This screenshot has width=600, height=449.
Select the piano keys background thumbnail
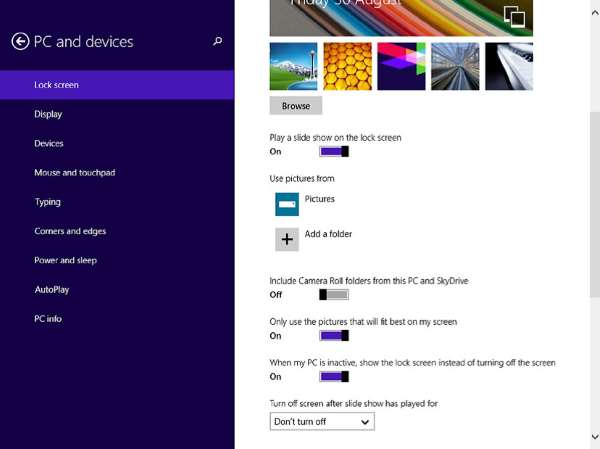tap(509, 66)
